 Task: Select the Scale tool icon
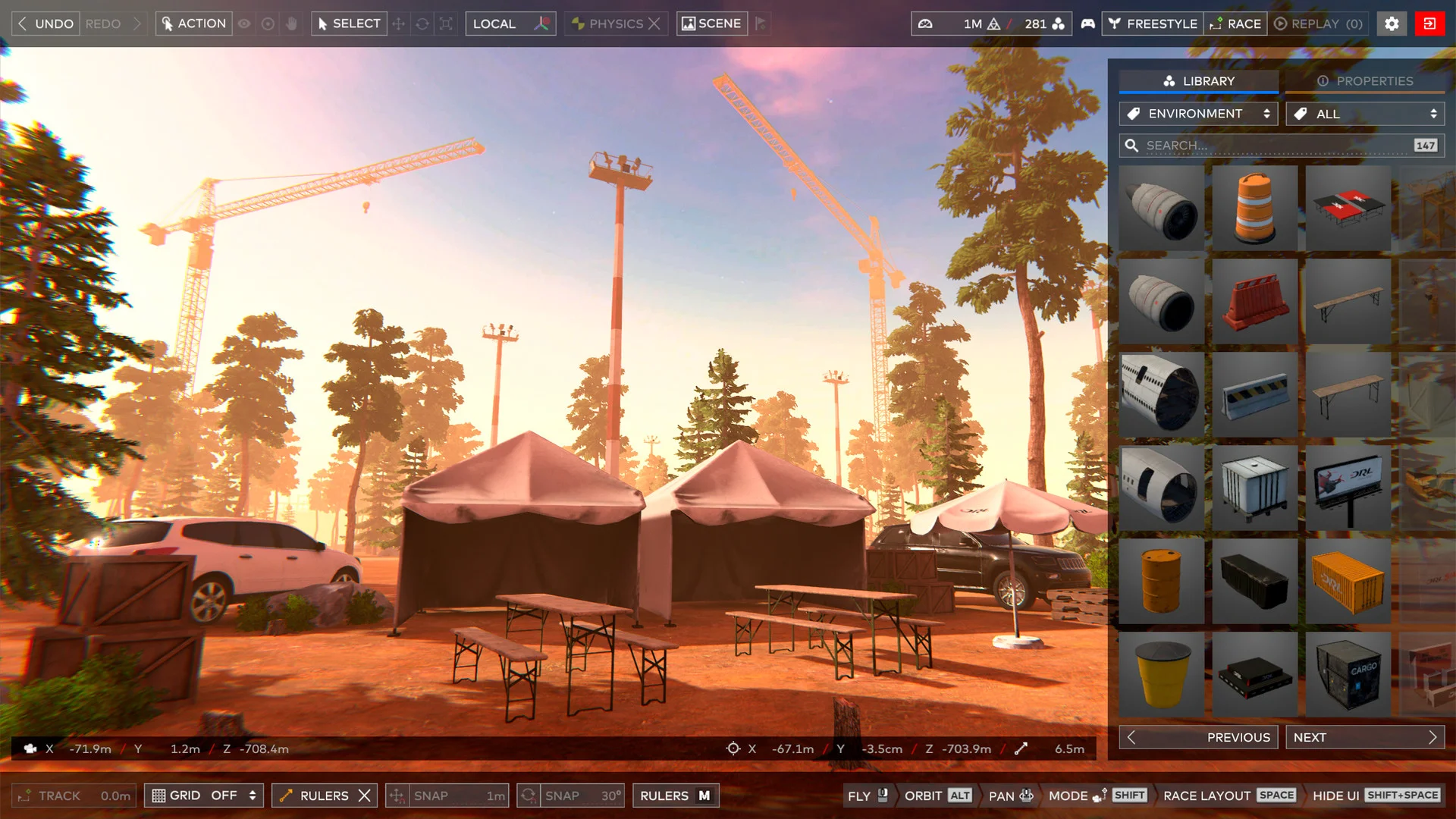(446, 24)
